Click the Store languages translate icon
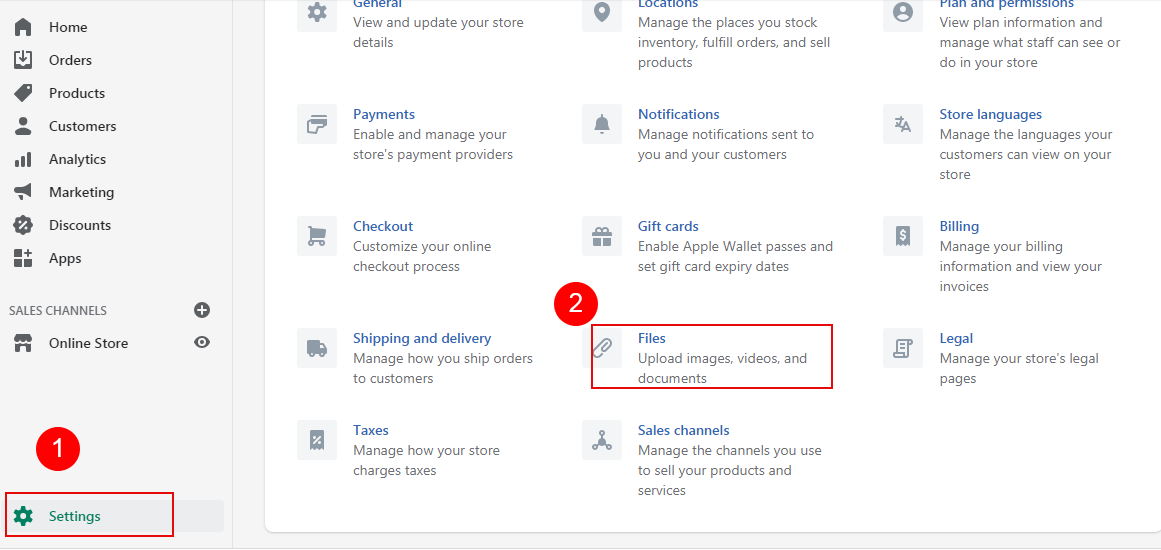 (x=903, y=125)
